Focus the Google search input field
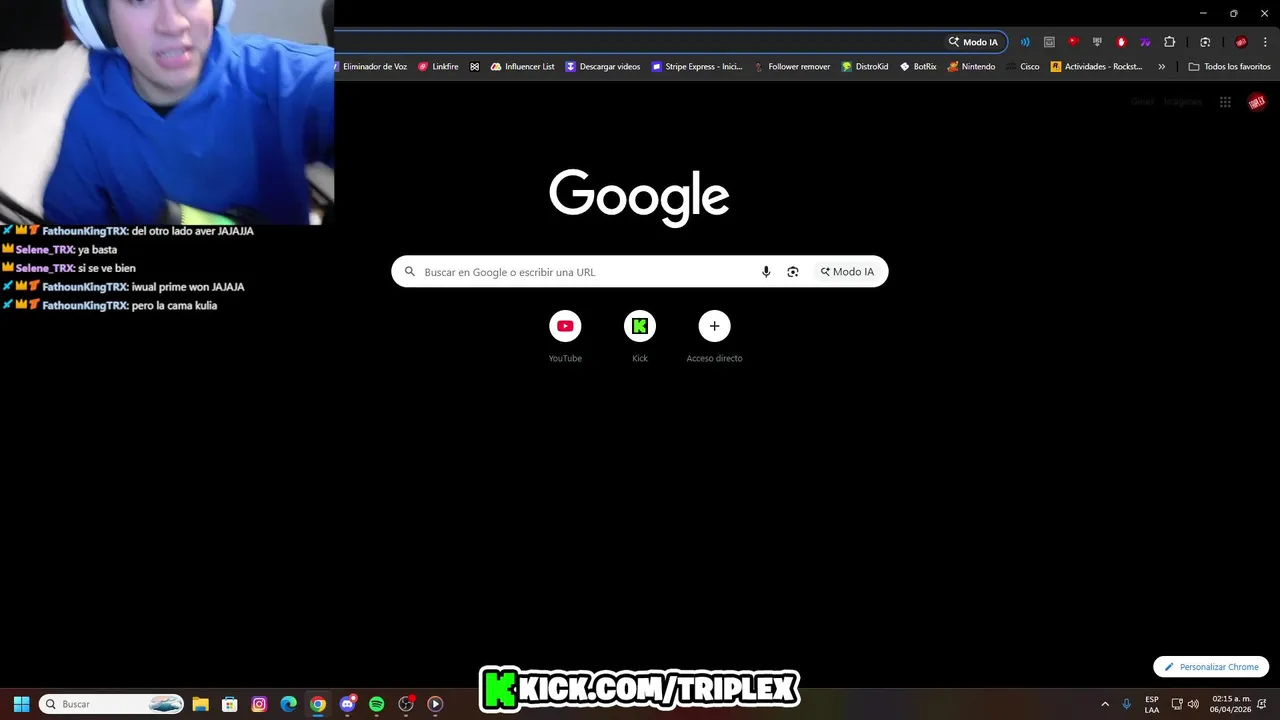 (x=585, y=272)
